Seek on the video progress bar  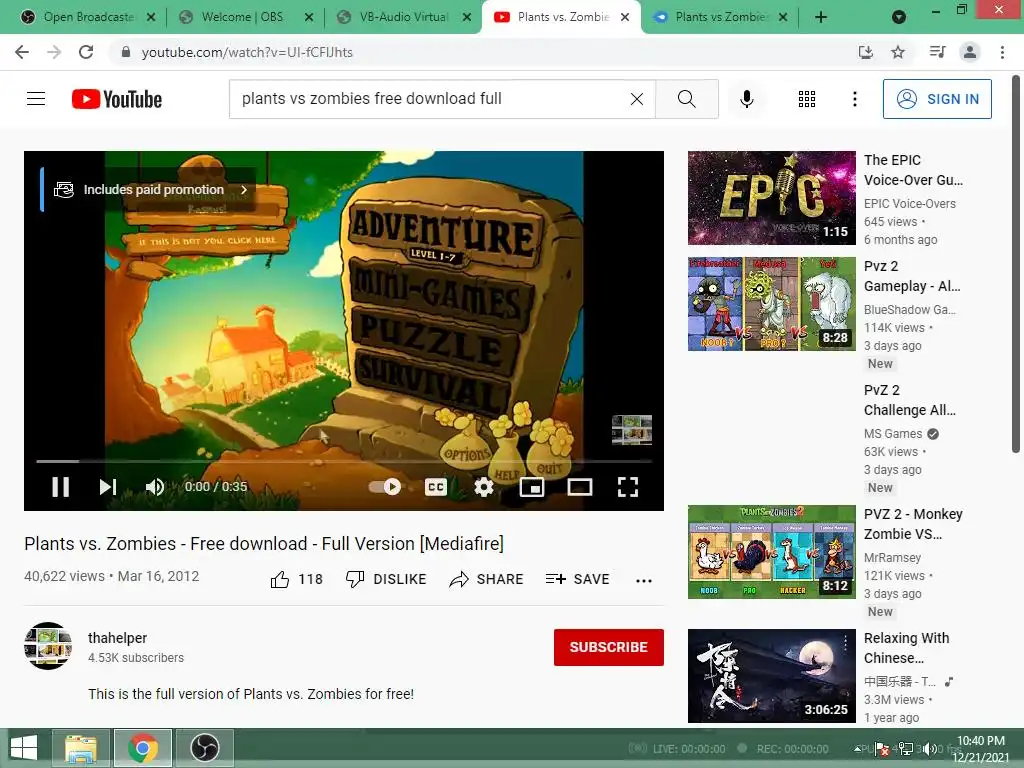(x=344, y=461)
